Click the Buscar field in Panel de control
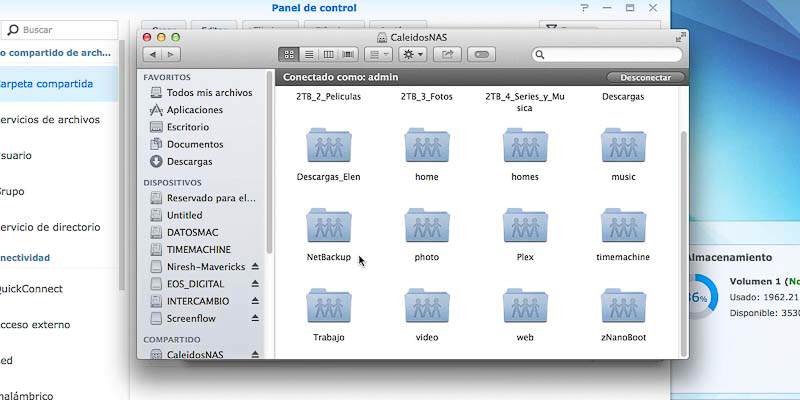Viewport: 800px width, 400px height. click(60, 30)
